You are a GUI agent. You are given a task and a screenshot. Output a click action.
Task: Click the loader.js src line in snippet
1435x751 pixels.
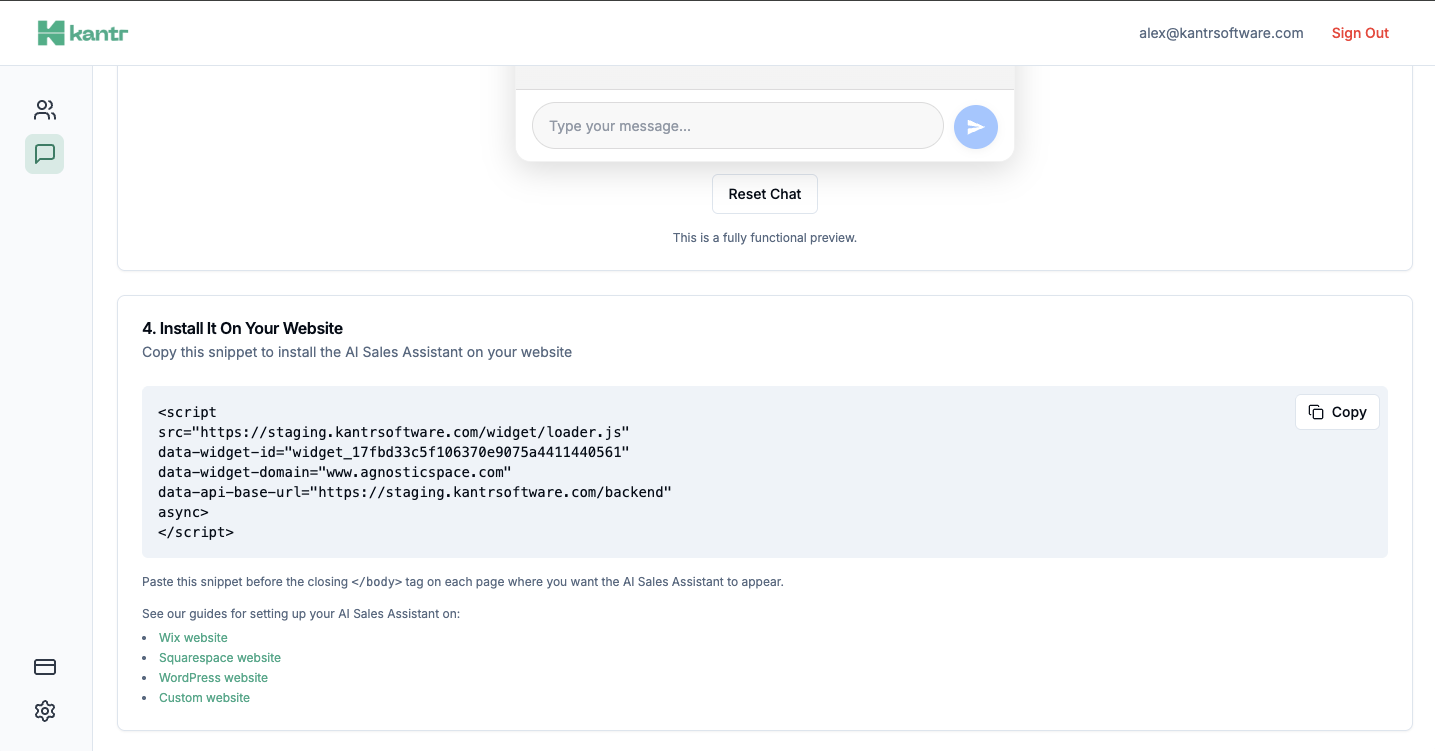coord(394,432)
